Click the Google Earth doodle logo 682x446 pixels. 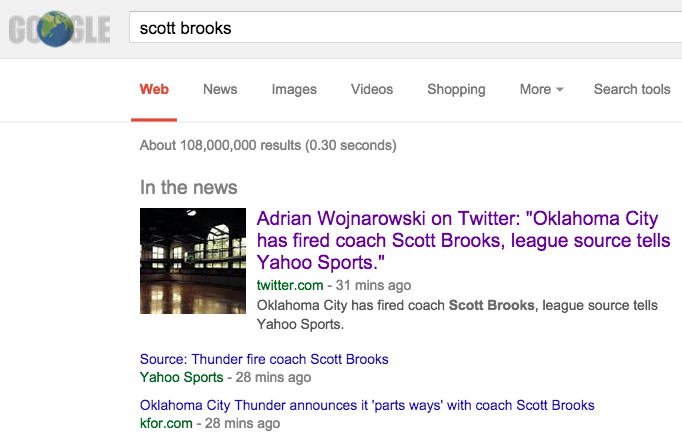tap(59, 30)
